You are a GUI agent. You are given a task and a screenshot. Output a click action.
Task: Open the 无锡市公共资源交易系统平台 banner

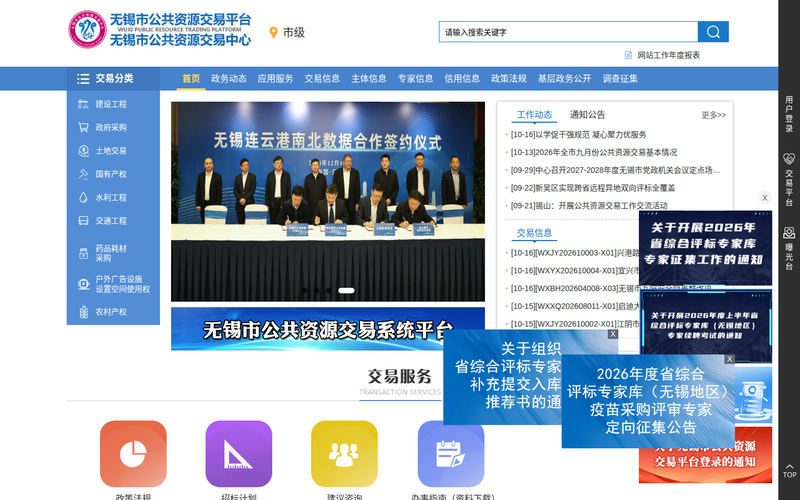pyautogui.click(x=328, y=329)
